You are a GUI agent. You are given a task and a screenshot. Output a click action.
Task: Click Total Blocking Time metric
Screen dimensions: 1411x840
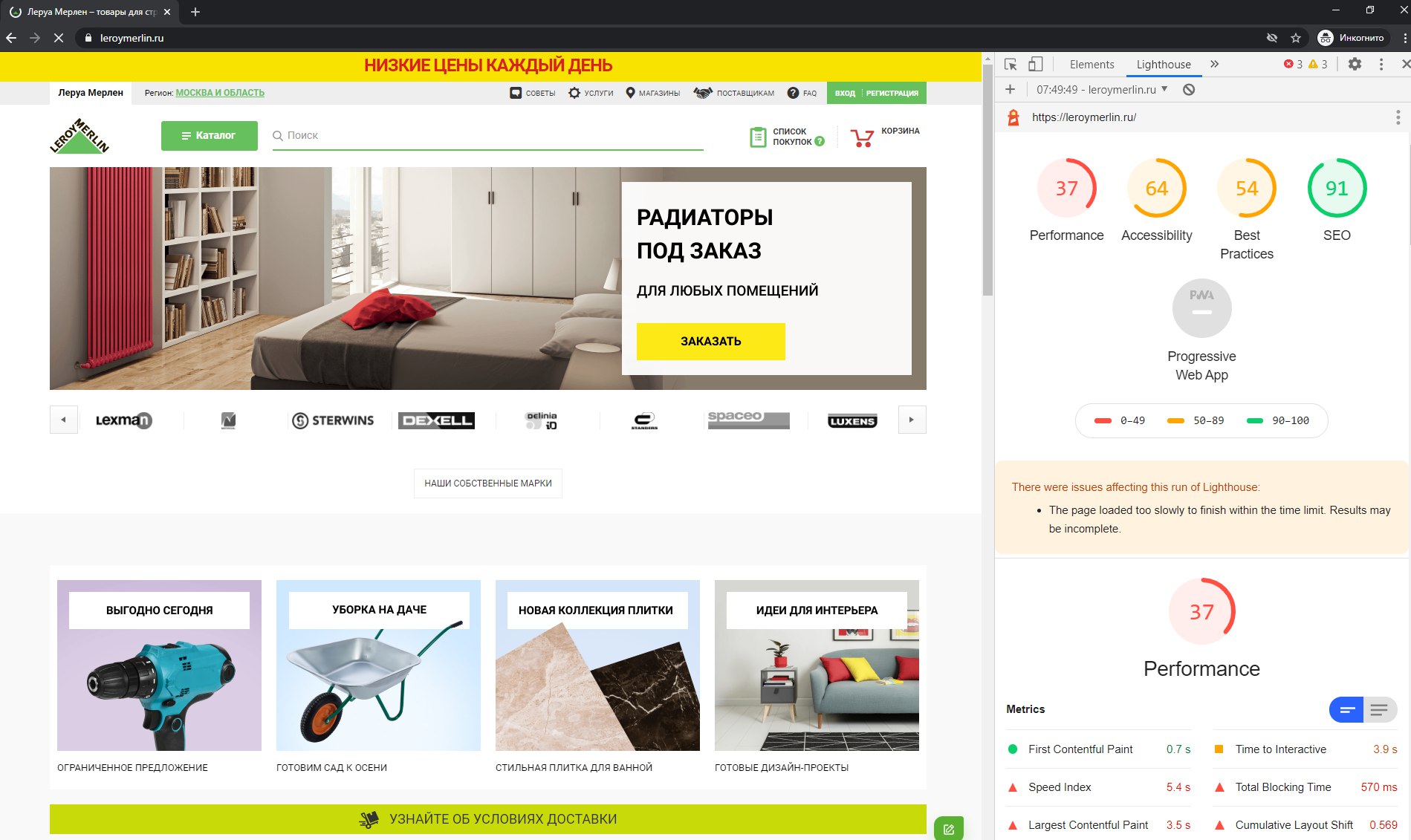click(1305, 787)
